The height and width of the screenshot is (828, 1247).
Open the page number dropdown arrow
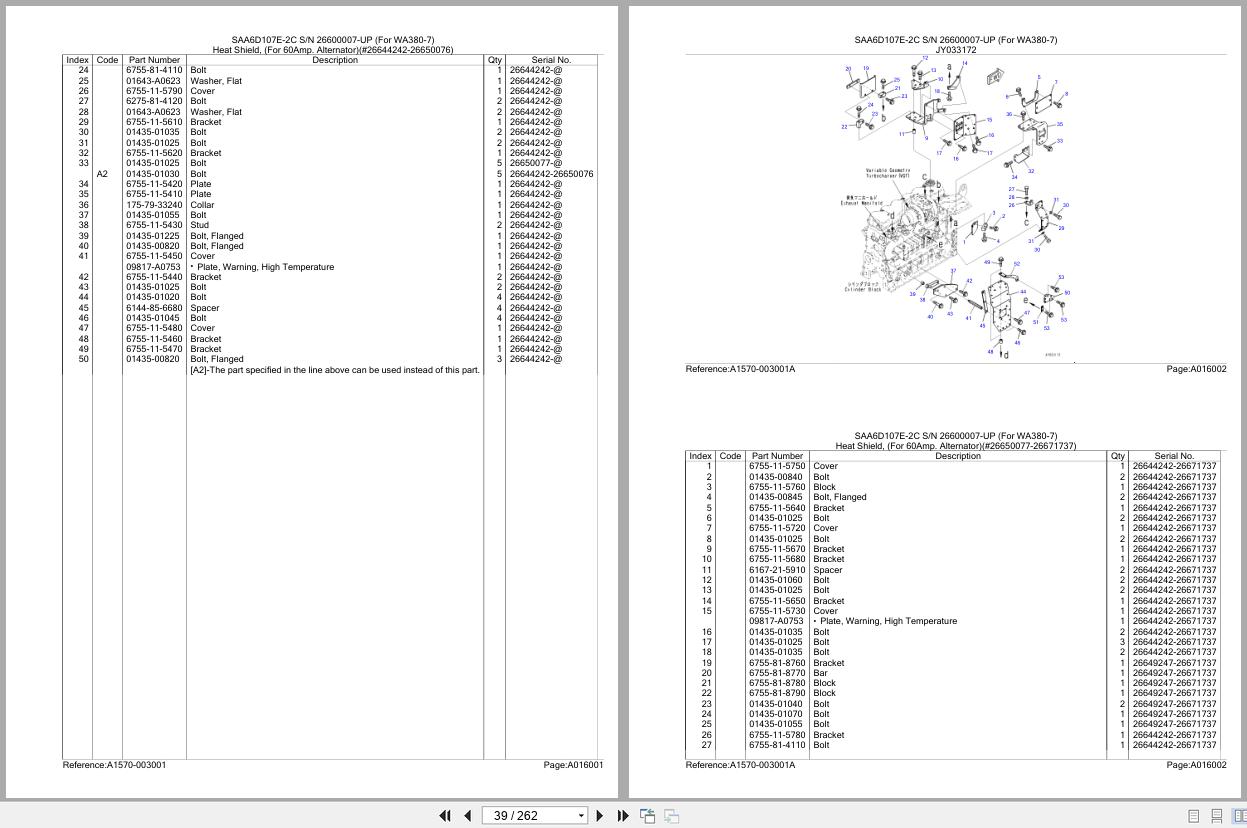click(581, 816)
